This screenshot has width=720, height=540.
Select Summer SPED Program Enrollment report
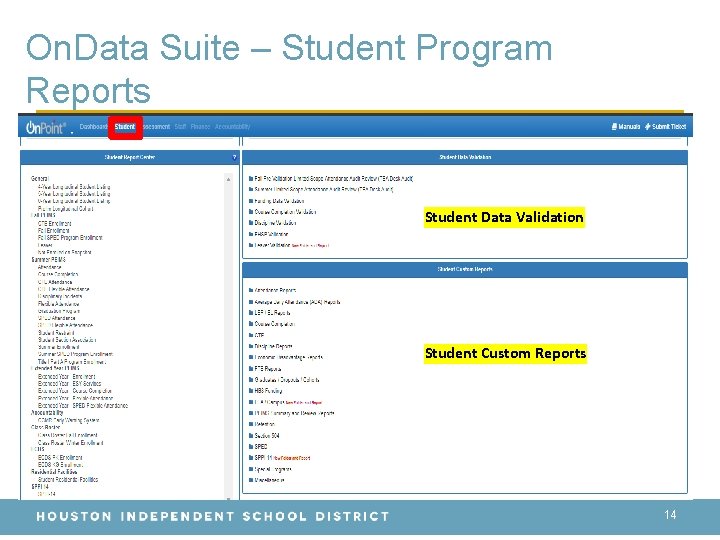tap(75, 354)
